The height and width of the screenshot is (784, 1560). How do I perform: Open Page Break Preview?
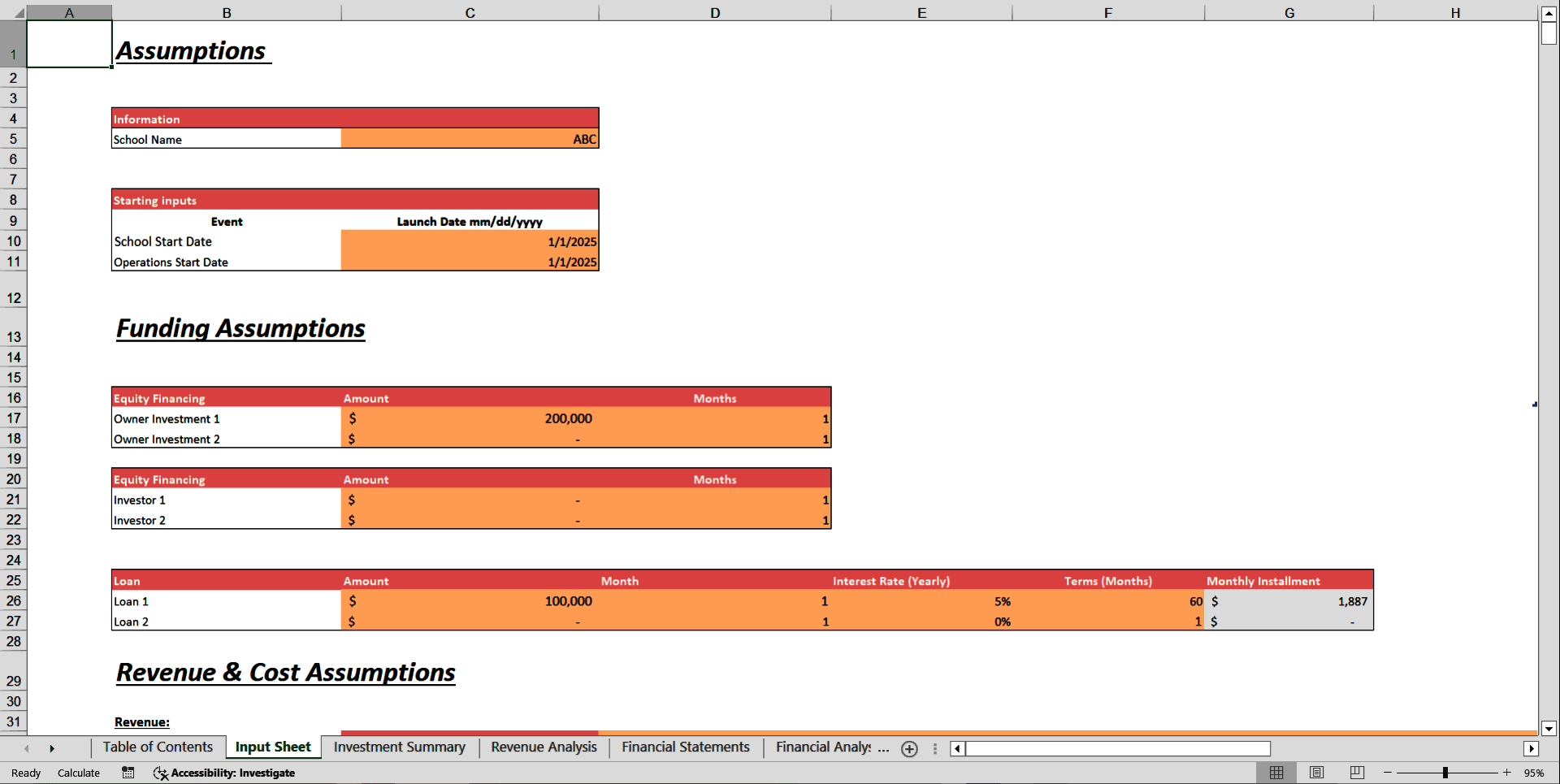click(1356, 773)
